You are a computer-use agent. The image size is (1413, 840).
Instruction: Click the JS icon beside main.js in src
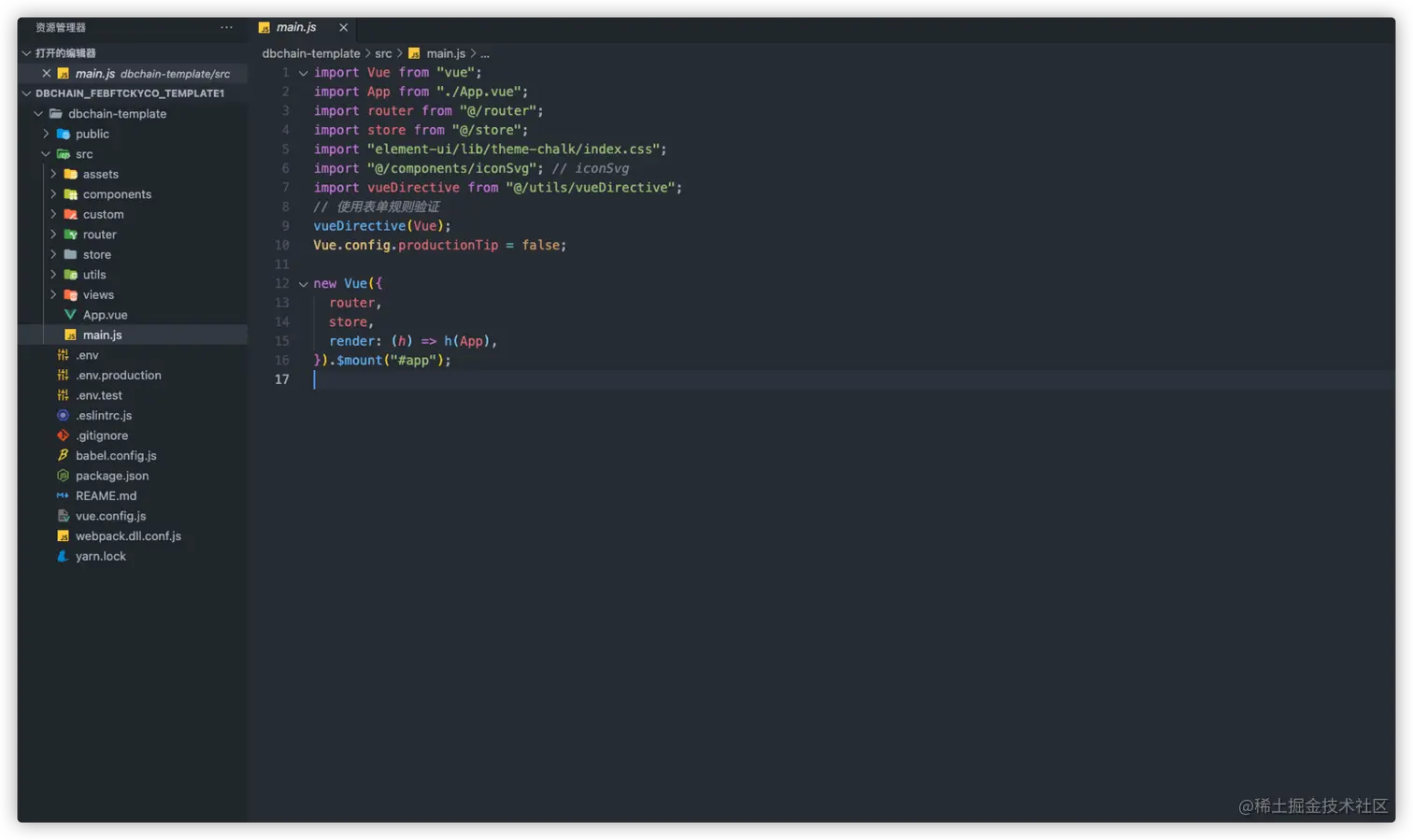click(70, 335)
